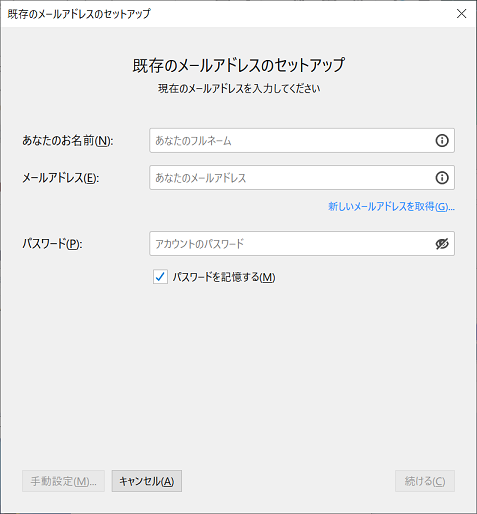
Task: Click the info icon in the name field
Action: point(442,140)
